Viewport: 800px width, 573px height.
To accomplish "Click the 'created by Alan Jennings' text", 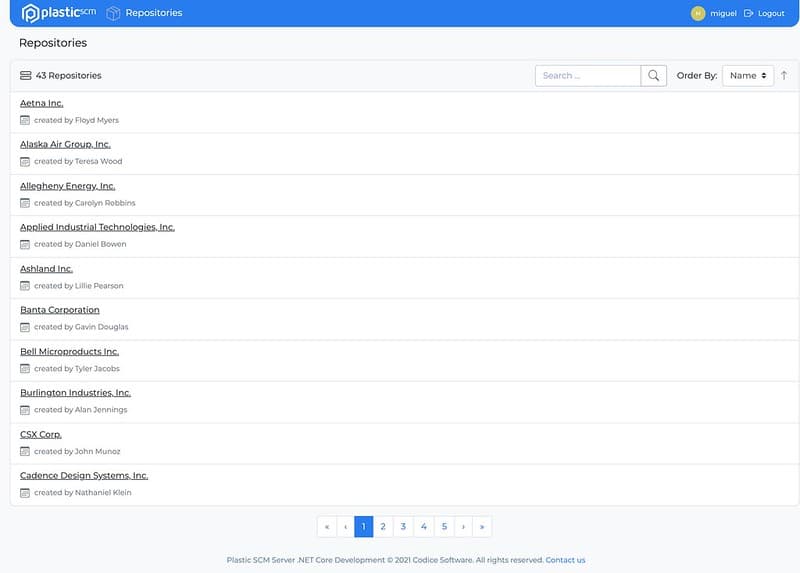I will [x=81, y=410].
